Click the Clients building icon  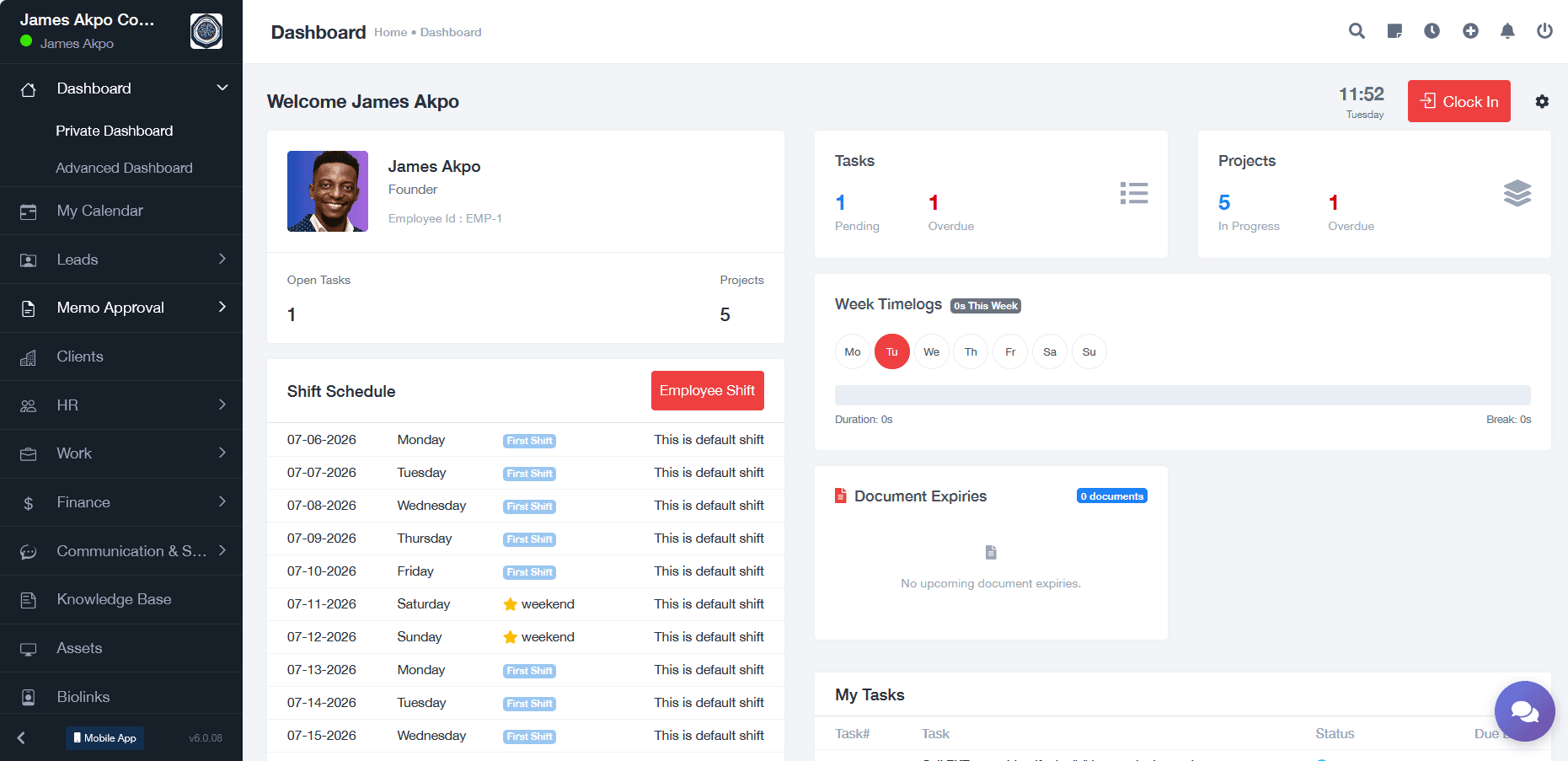pyautogui.click(x=28, y=357)
